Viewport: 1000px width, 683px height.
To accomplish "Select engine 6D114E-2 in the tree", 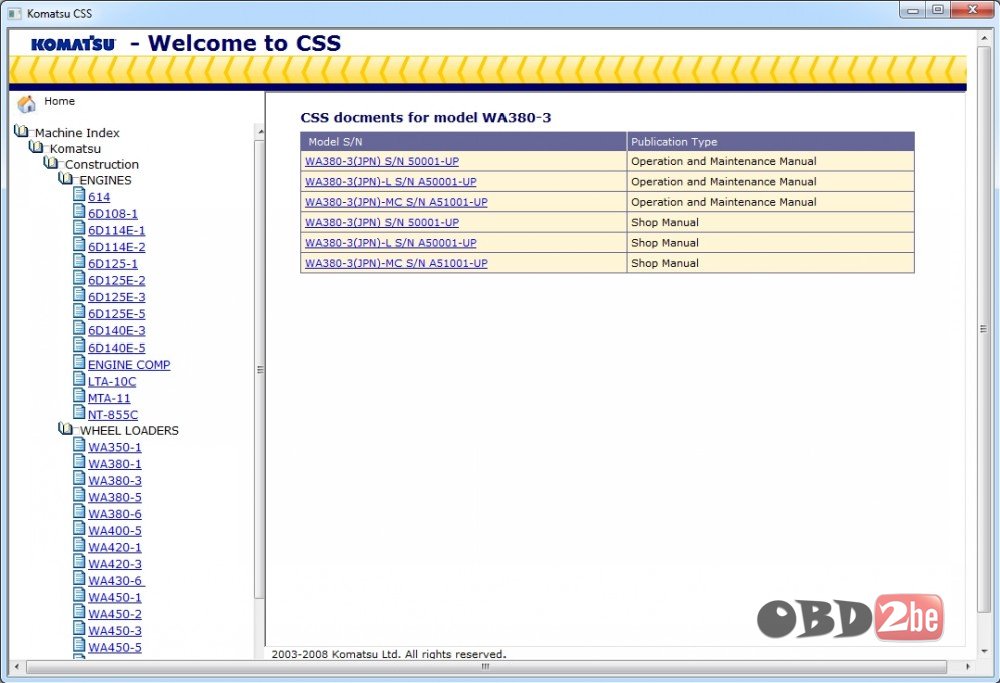I will click(x=117, y=247).
